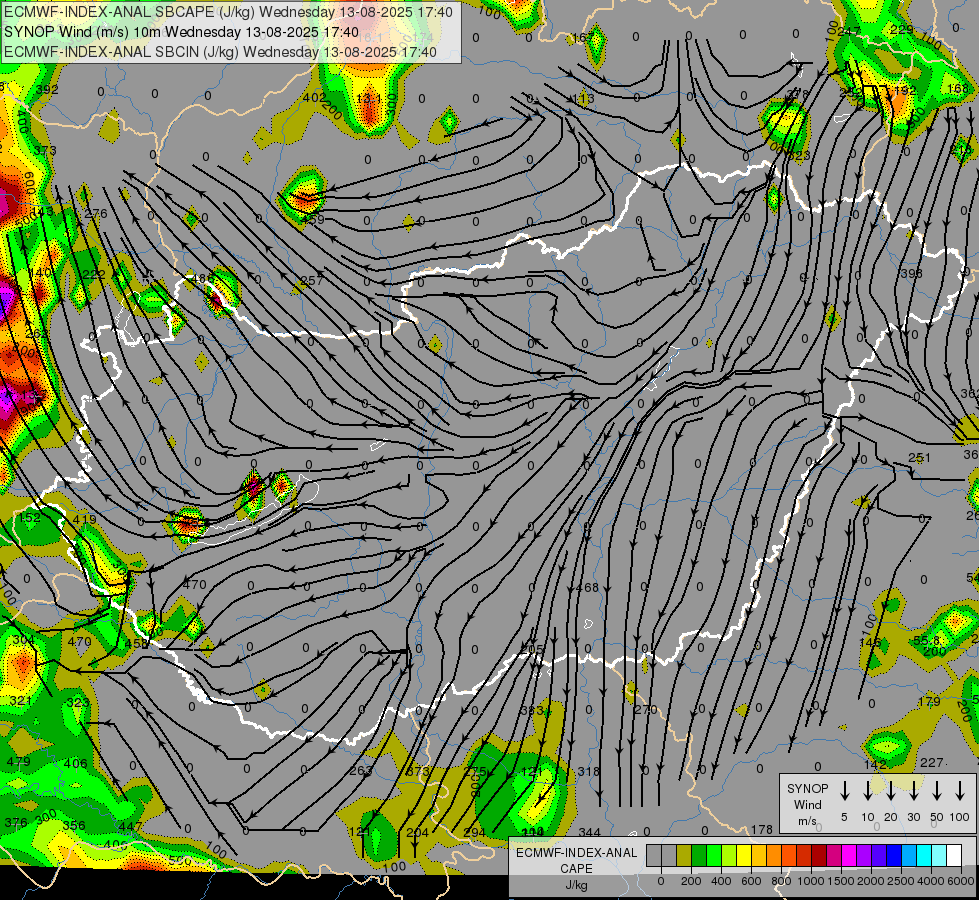The image size is (979, 900).
Task: Pick the white swatch in CAPE legend
Action: point(953,855)
